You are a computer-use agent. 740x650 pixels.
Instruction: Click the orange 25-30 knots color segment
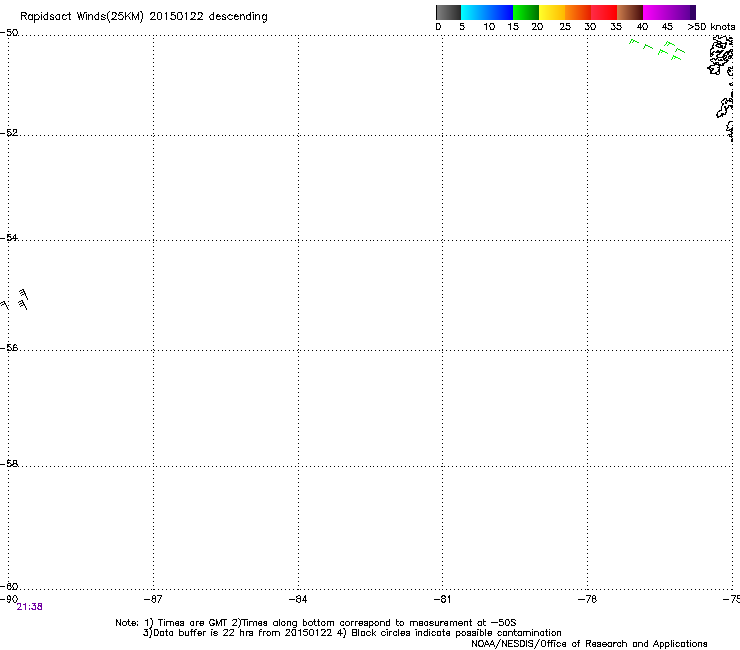(578, 12)
